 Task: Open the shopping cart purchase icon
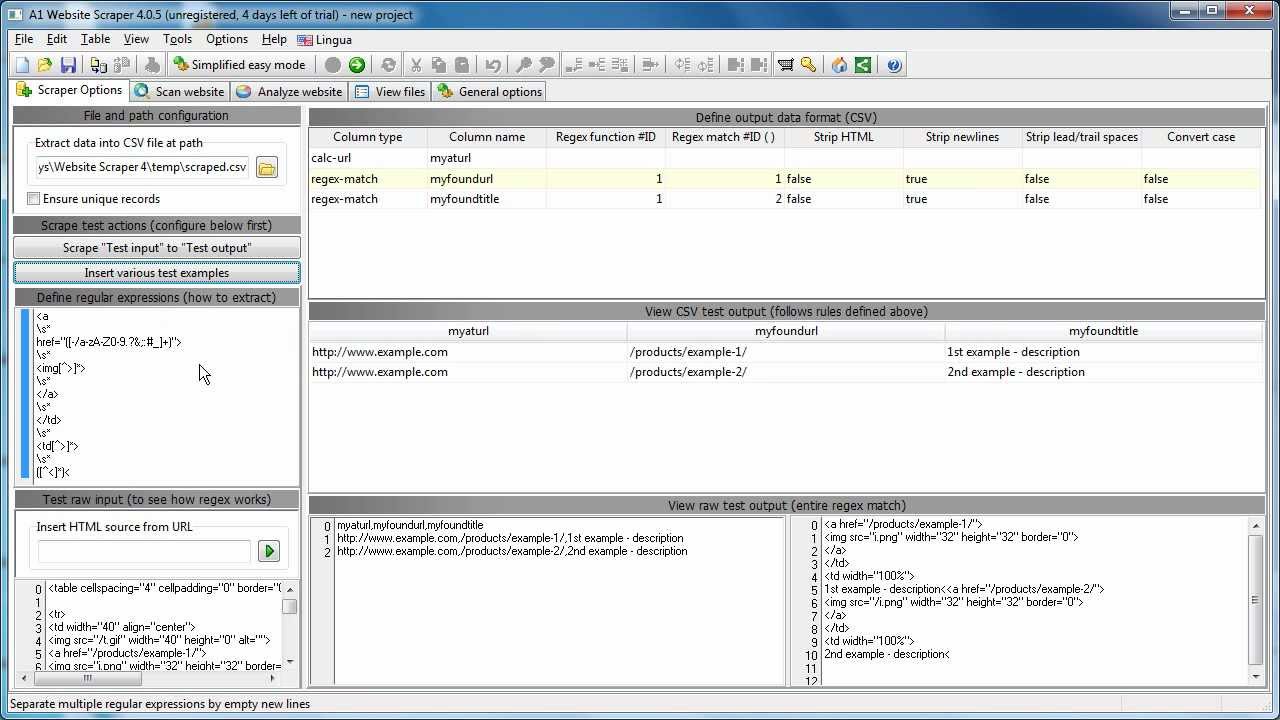pyautogui.click(x=786, y=65)
